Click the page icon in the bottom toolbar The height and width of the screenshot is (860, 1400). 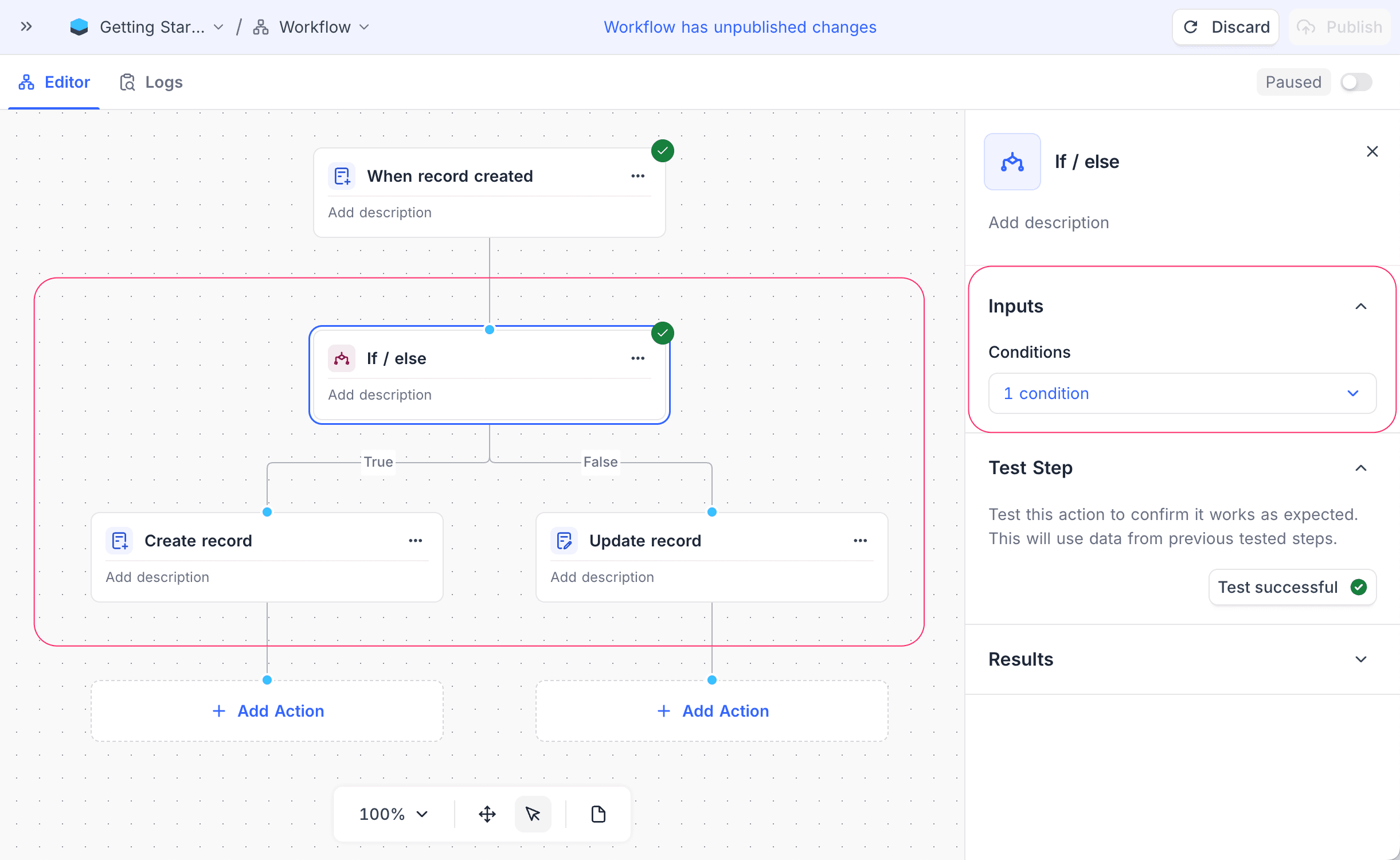coord(598,814)
